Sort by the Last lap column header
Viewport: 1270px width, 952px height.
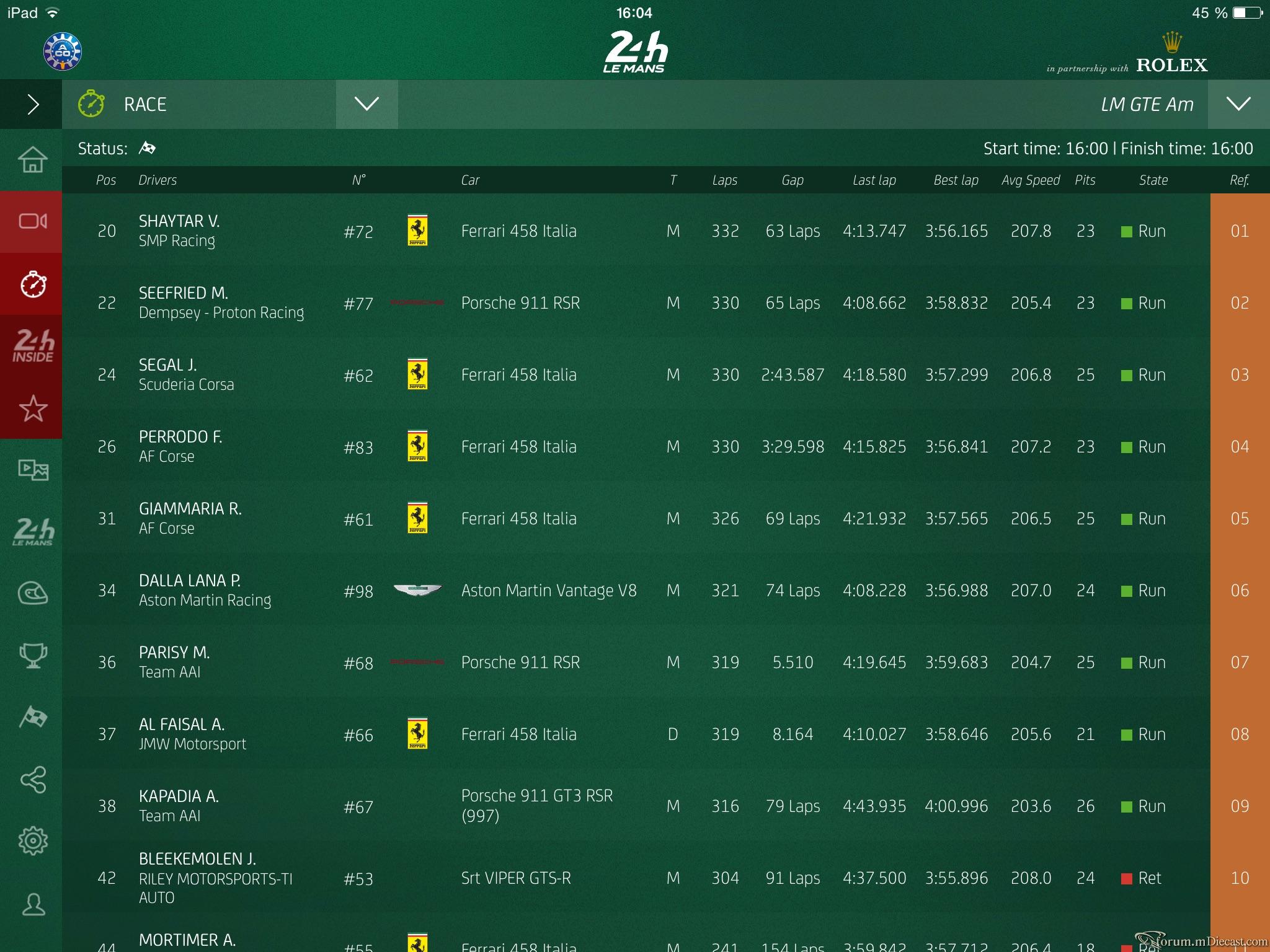[874, 180]
